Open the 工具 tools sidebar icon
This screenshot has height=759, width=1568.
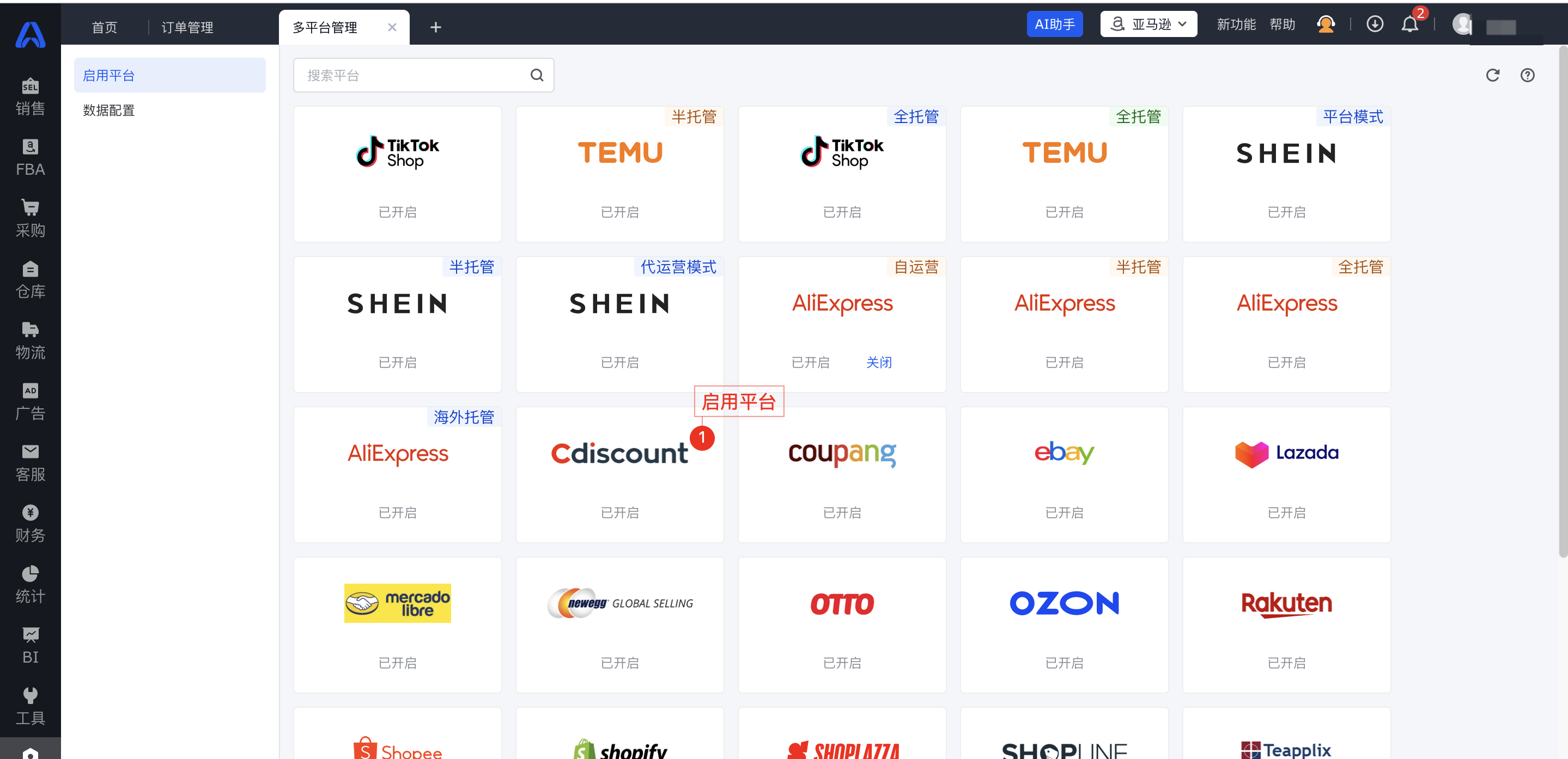[x=30, y=706]
